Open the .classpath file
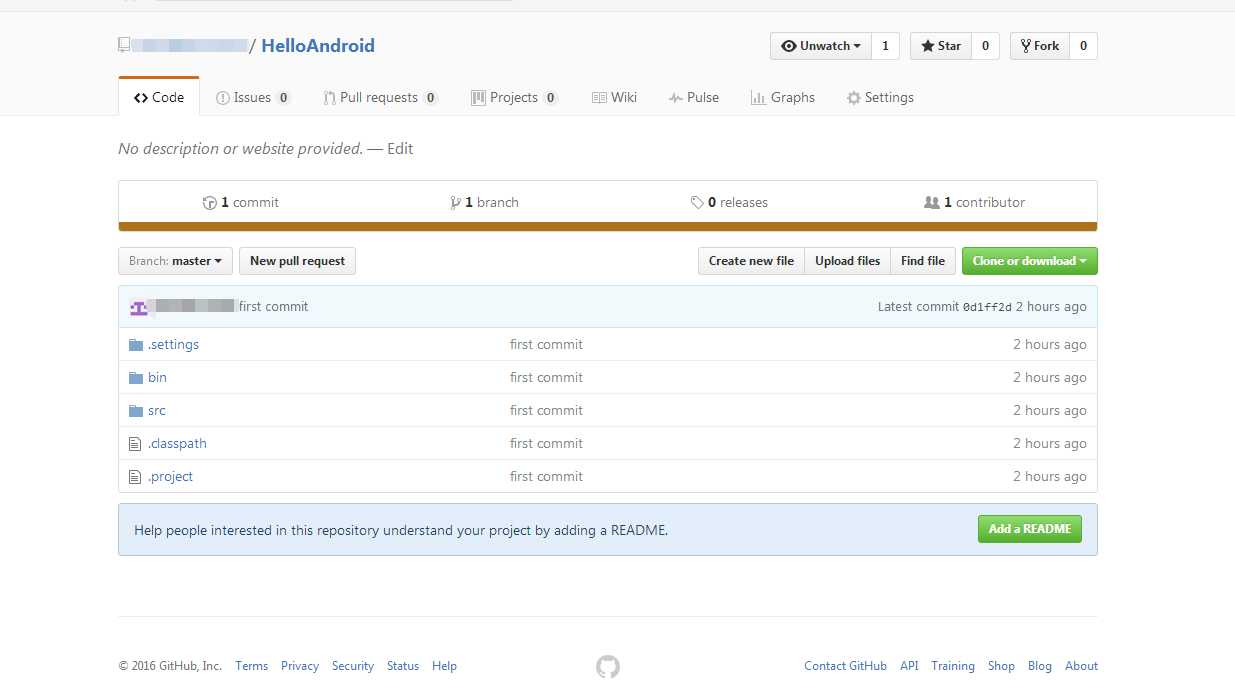1235x686 pixels. 177,443
